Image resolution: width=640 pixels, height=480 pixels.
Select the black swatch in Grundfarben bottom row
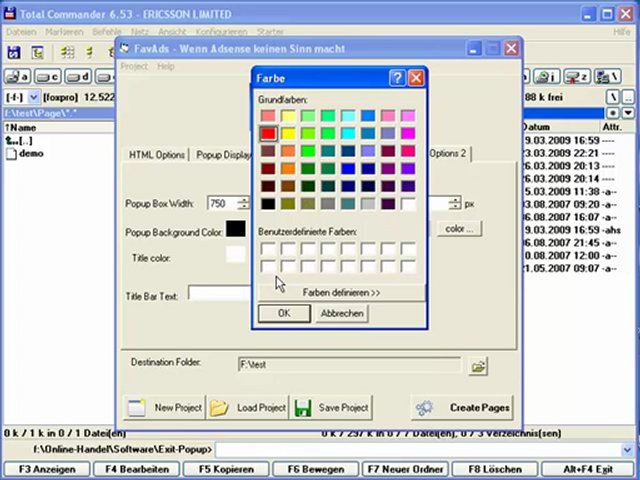(268, 204)
